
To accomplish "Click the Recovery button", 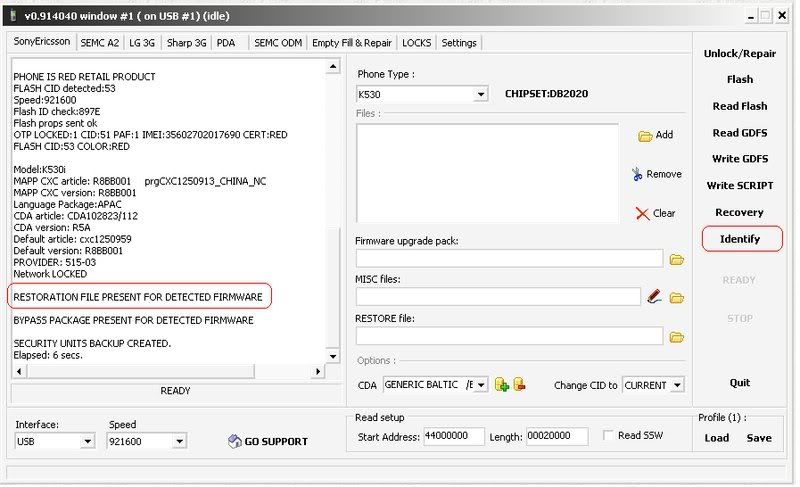I will [x=739, y=212].
